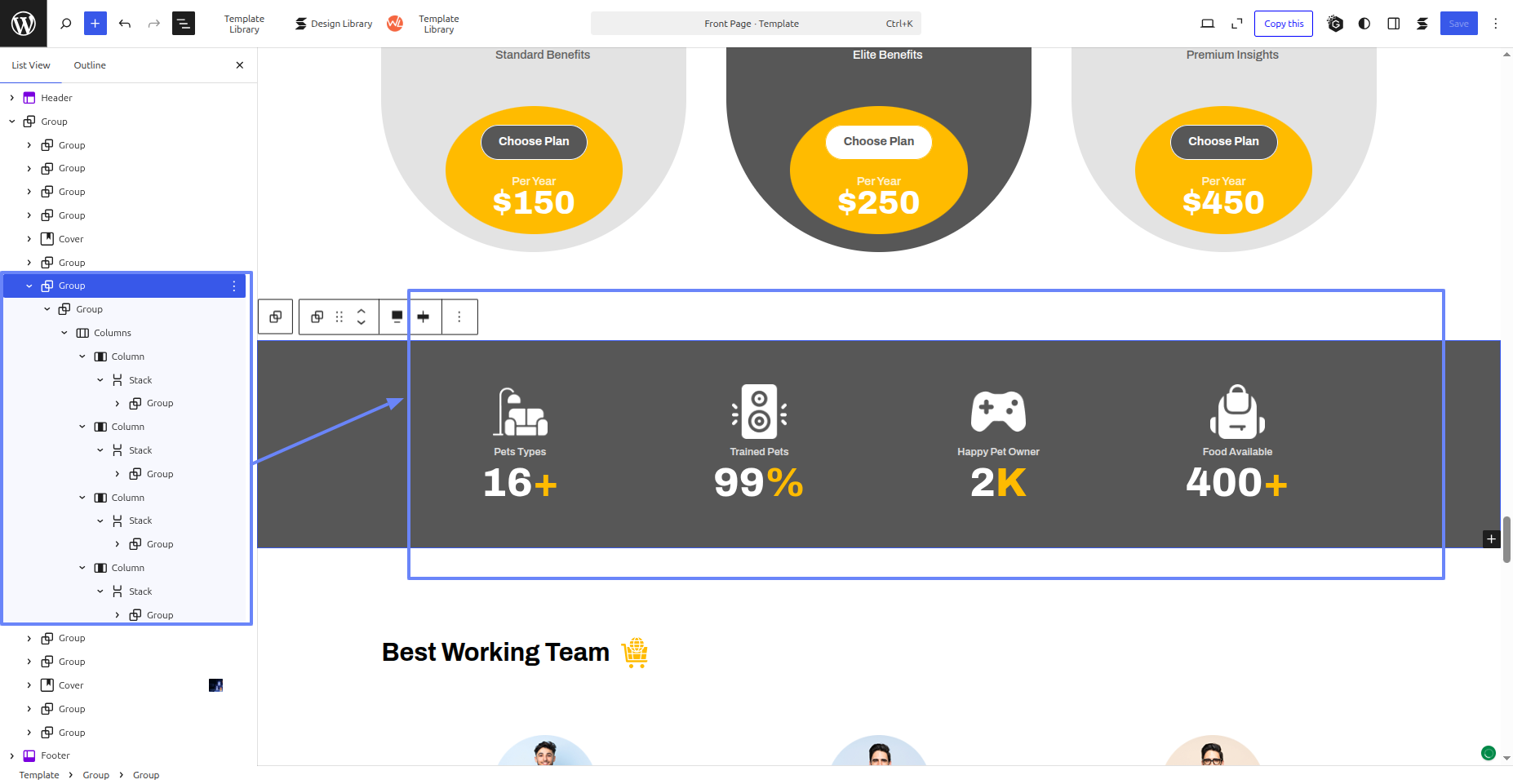Click the Copy this button
The width and height of the screenshot is (1513, 784).
click(1284, 24)
